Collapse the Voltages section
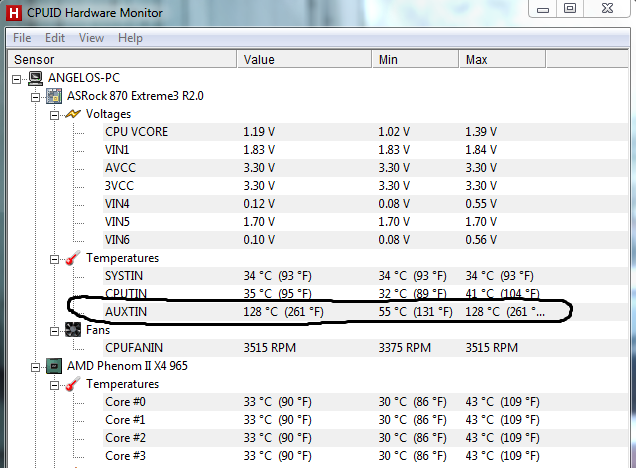 click(x=54, y=116)
